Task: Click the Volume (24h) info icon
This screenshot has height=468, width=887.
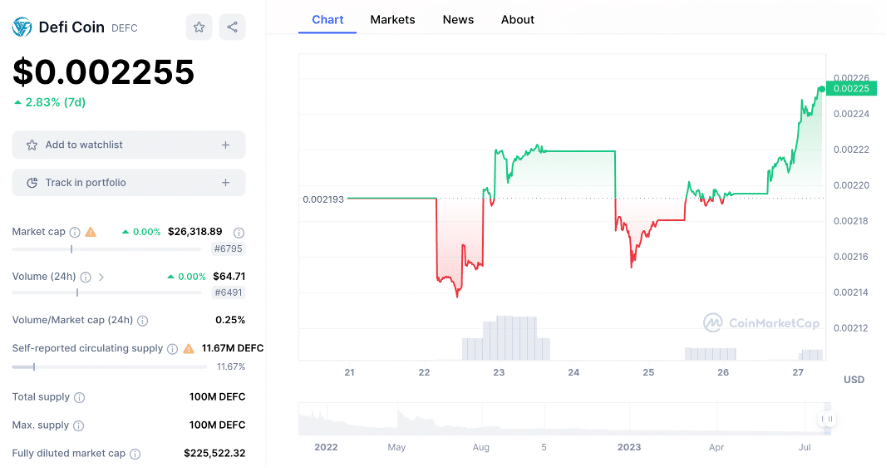Action: pos(86,276)
